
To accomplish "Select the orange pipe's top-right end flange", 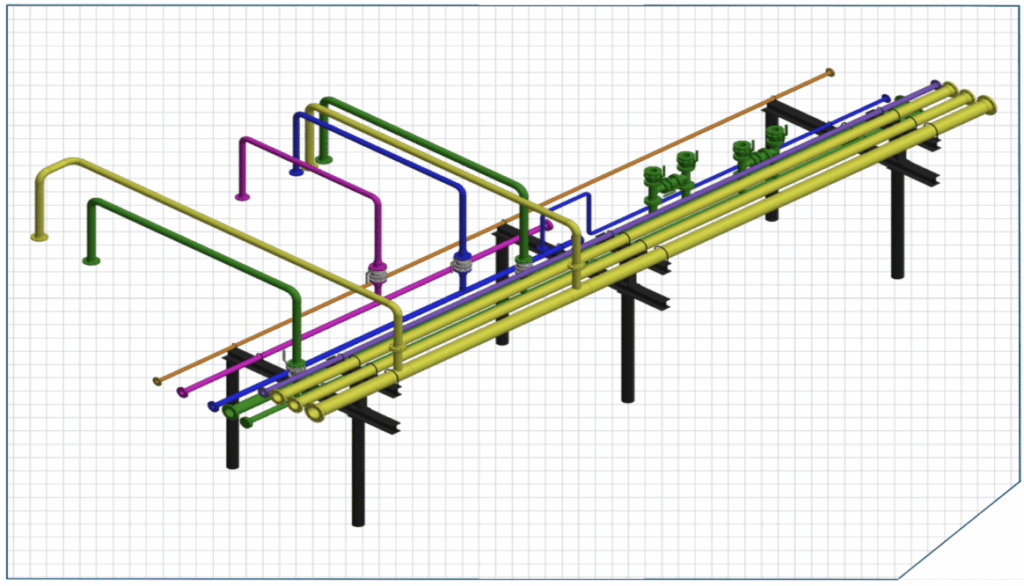I will click(829, 72).
